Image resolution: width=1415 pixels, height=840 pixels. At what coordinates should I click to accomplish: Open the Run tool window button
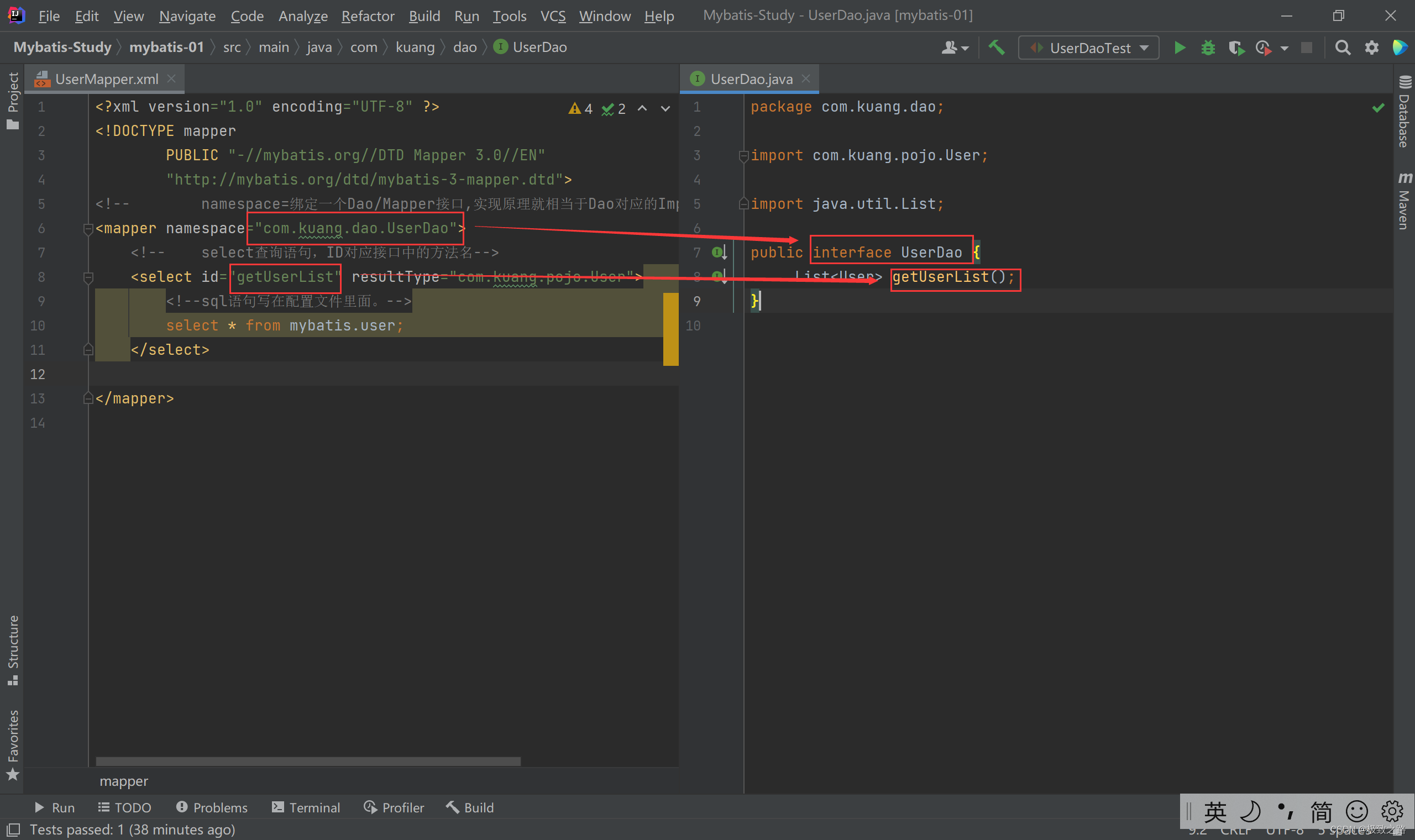tap(54, 808)
